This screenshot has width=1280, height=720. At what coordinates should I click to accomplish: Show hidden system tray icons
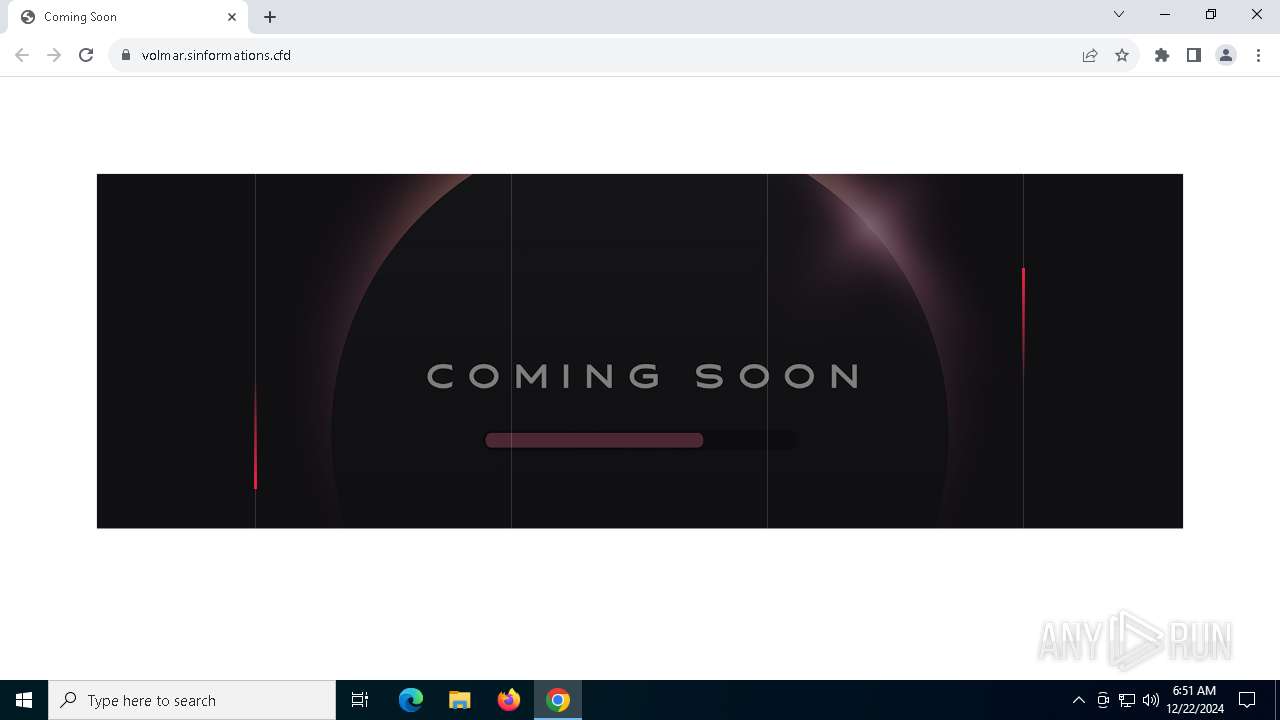point(1078,700)
